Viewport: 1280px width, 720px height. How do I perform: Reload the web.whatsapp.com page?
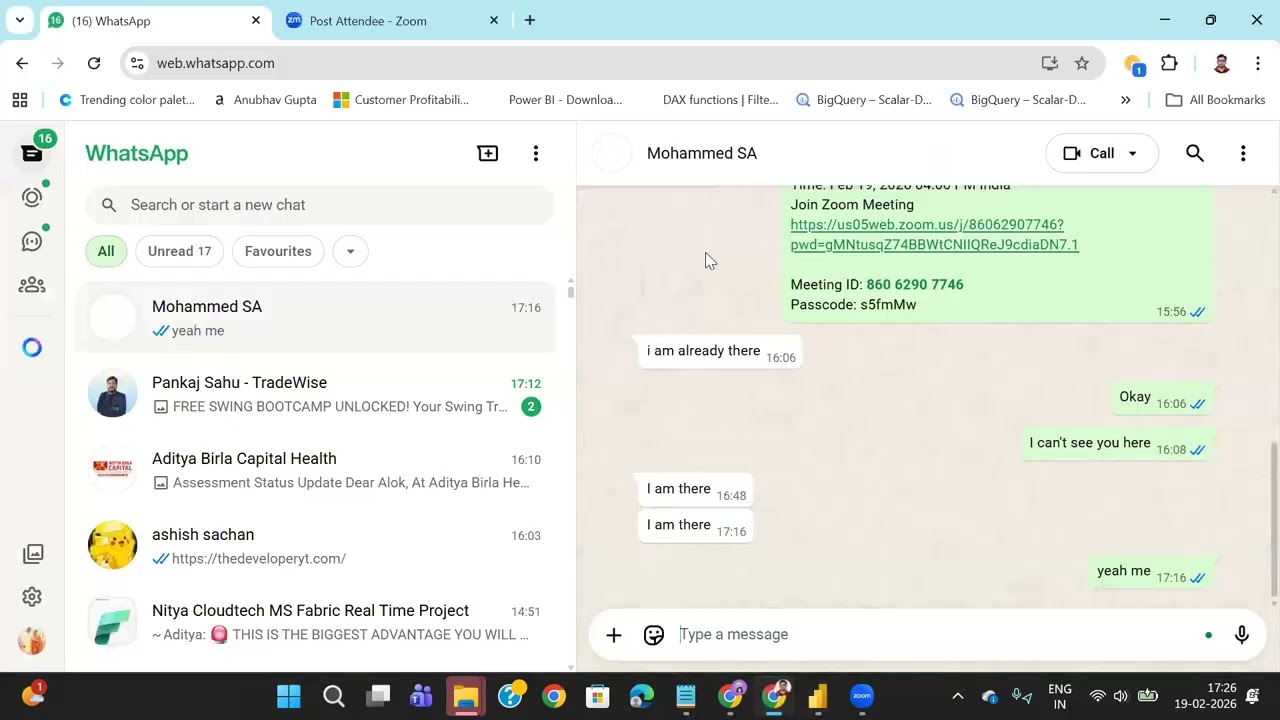pyautogui.click(x=94, y=63)
